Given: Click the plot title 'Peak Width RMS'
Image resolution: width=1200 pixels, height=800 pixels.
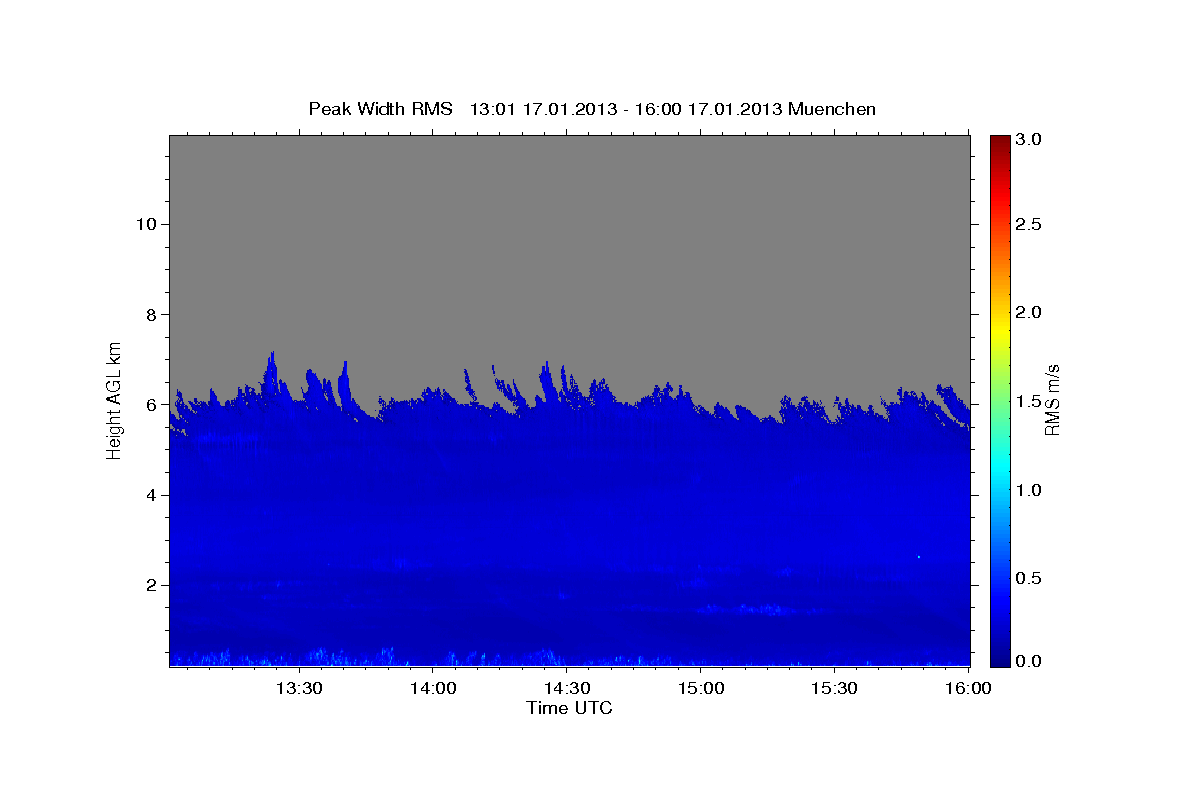Looking at the screenshot, I should coord(380,109).
